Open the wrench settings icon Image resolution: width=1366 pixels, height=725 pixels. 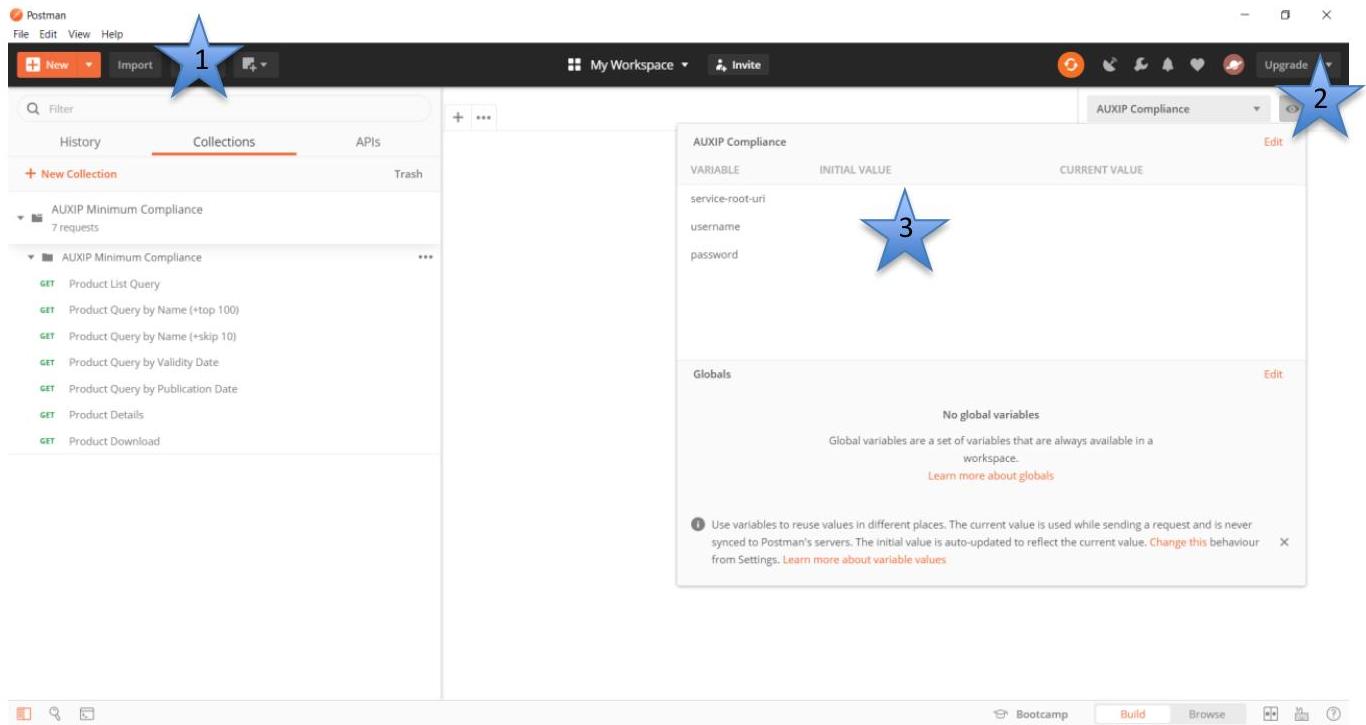[x=1139, y=65]
